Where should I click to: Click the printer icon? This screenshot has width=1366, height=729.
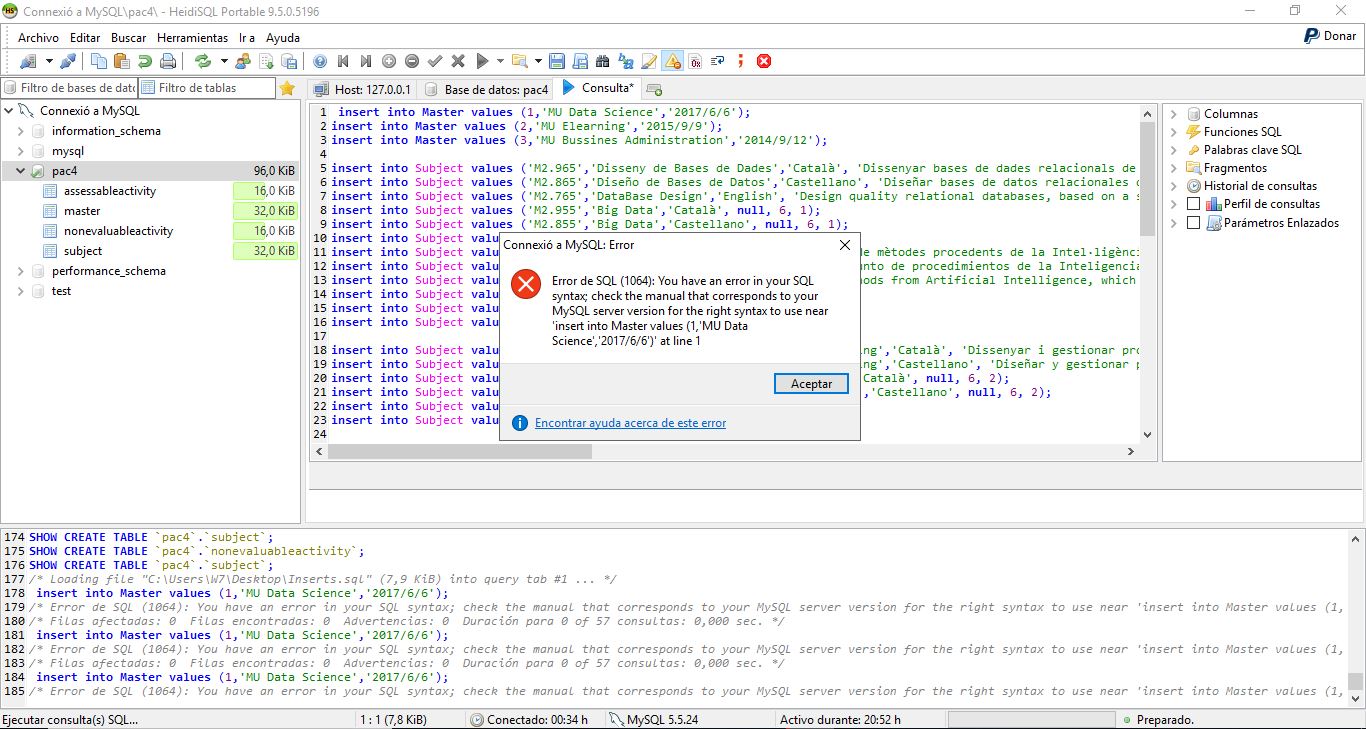click(x=168, y=61)
